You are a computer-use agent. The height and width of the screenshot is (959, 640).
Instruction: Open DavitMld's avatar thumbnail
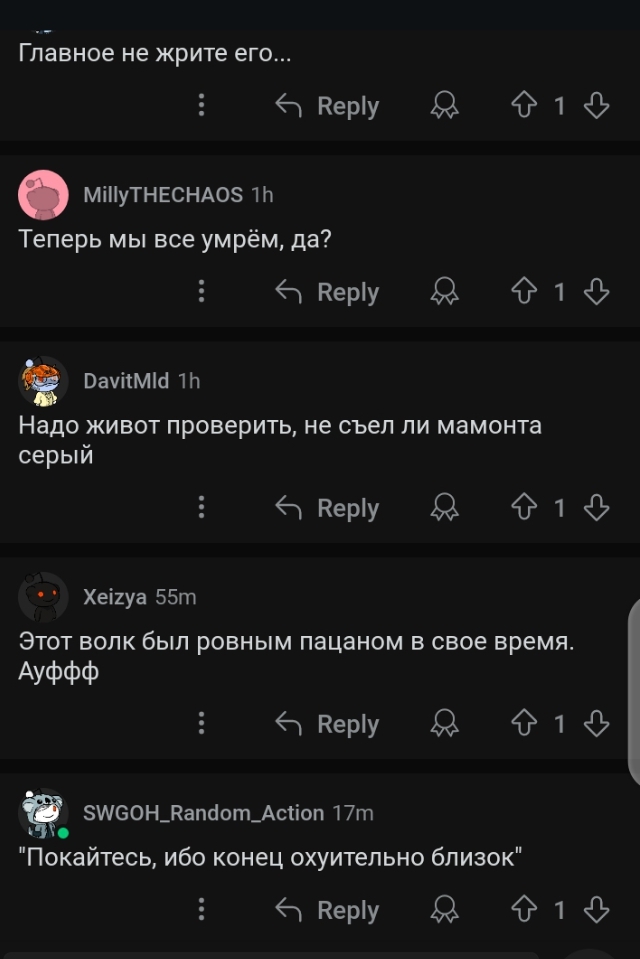43,381
